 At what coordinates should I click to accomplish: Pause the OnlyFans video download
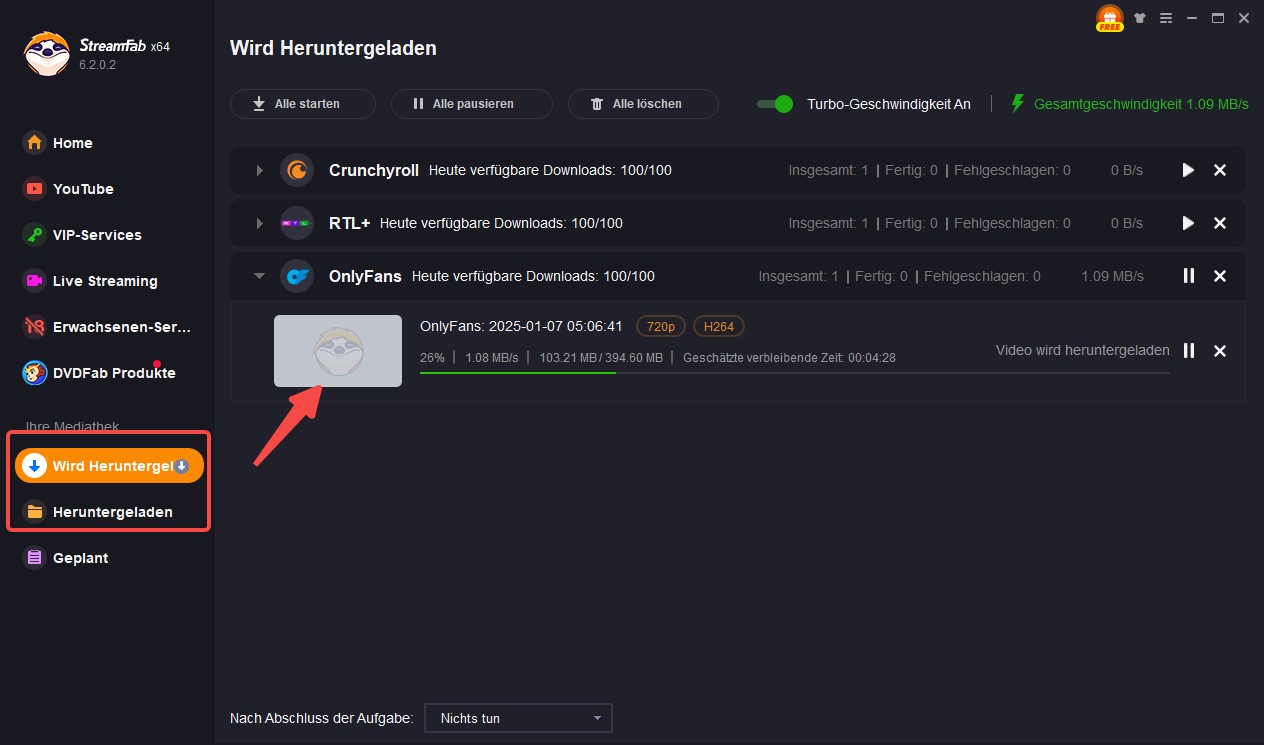pyautogui.click(x=1189, y=351)
